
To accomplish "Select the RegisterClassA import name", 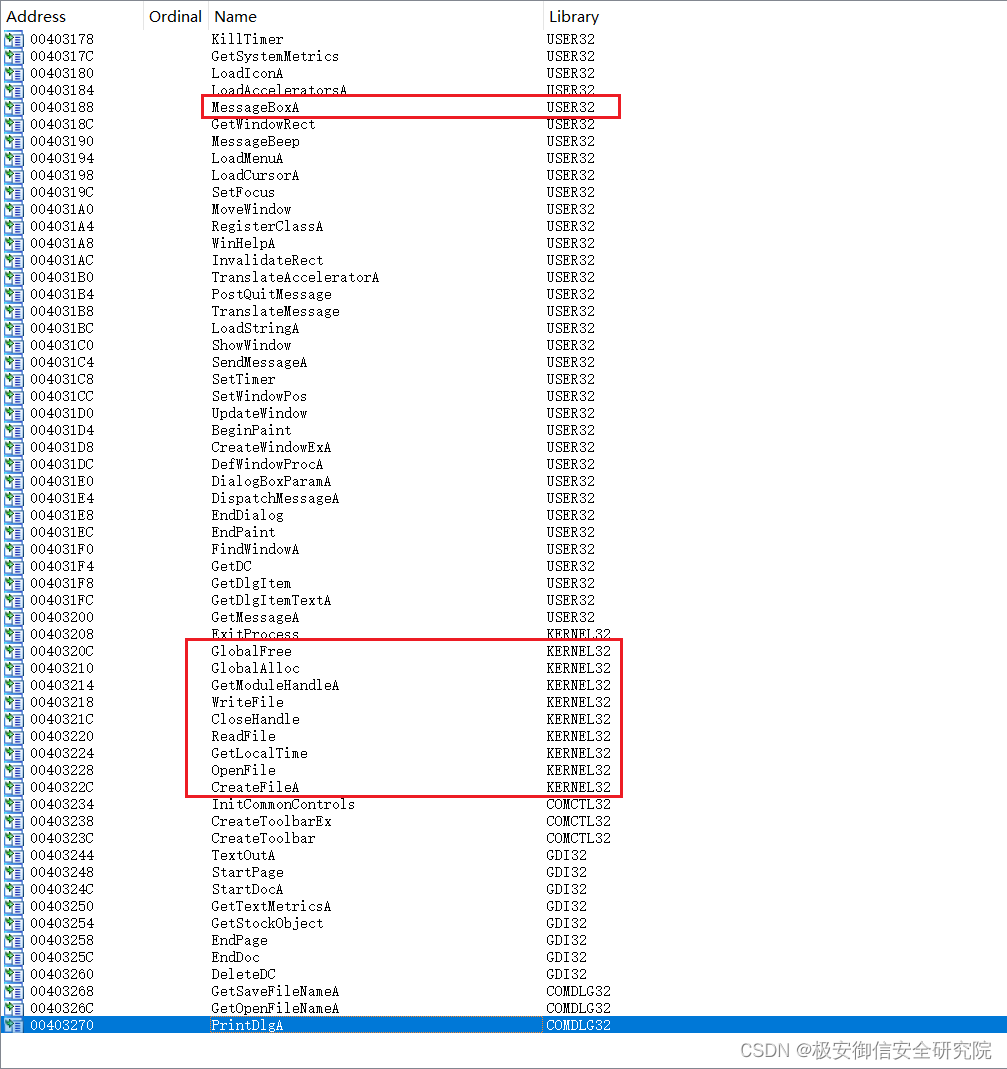I will click(267, 226).
